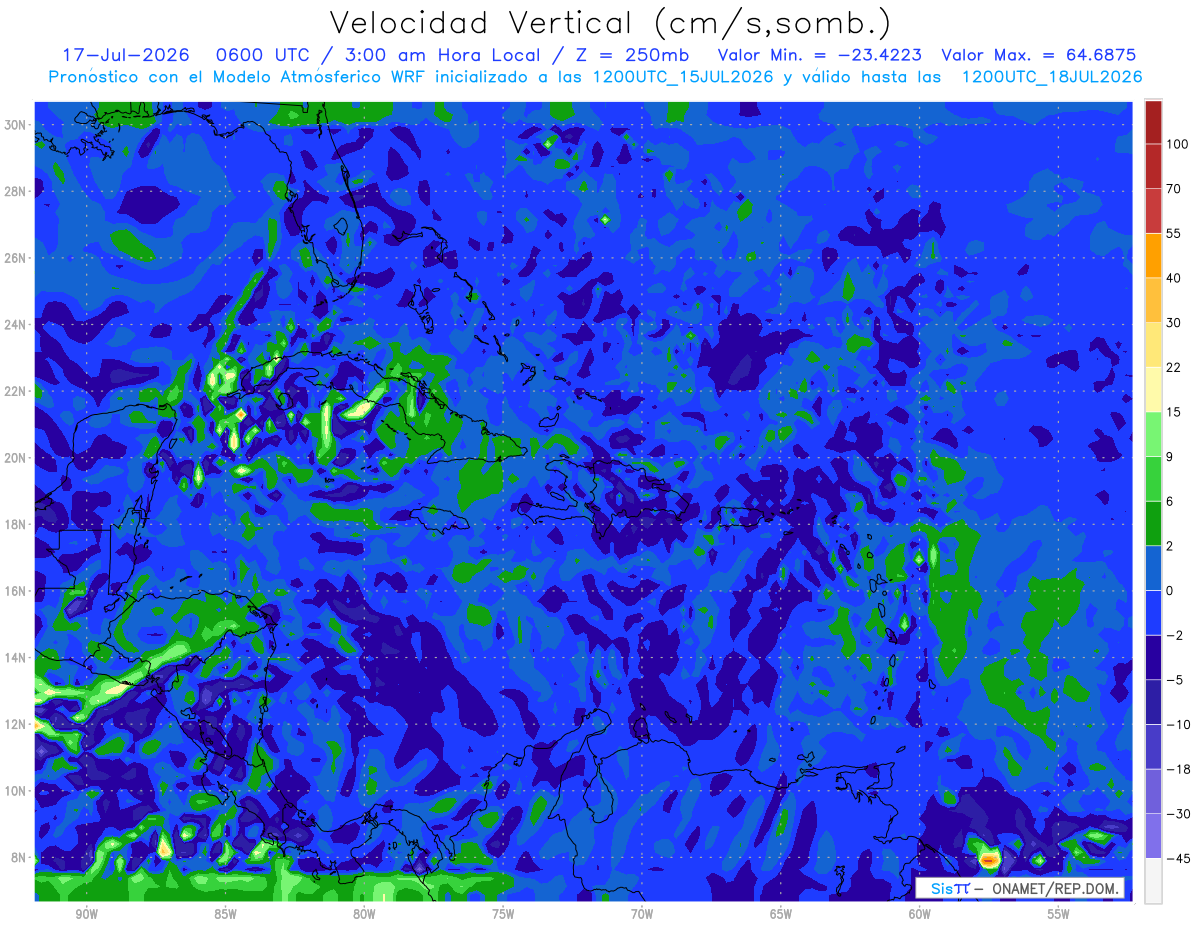Screen dimensions: 1200x927
Task: Click the '70W' longitude label
Action: point(642,914)
